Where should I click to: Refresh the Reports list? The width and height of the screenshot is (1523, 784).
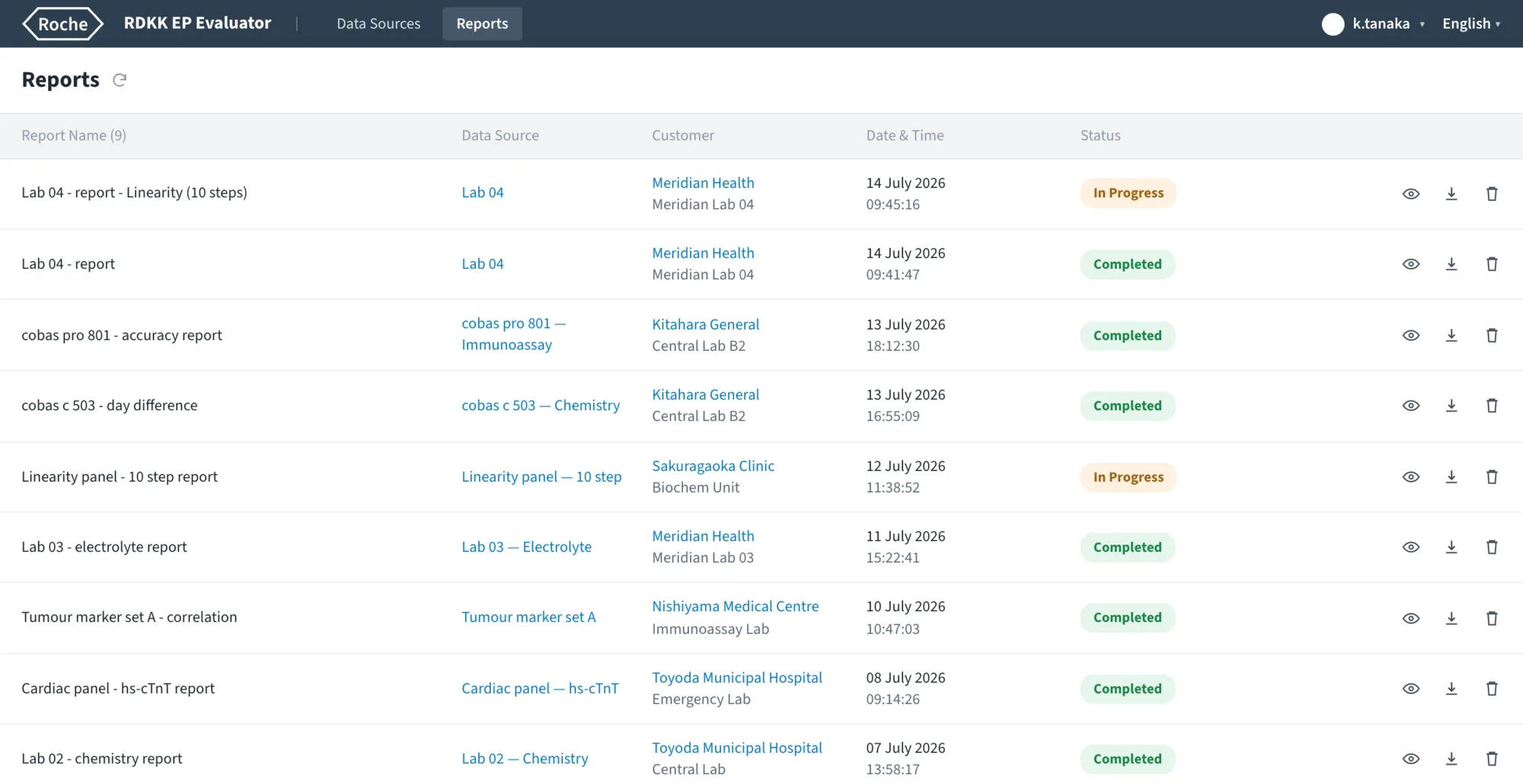click(120, 80)
